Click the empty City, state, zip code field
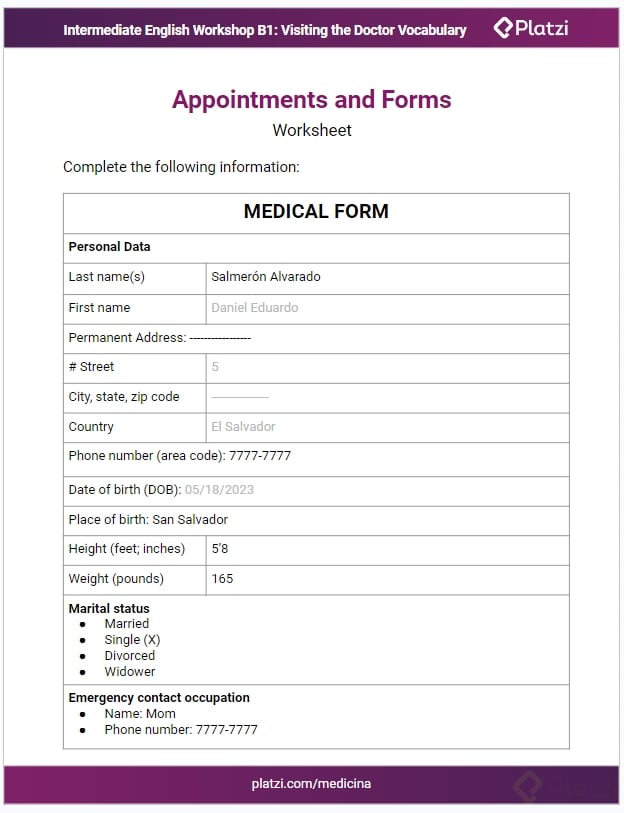Image resolution: width=624 pixels, height=813 pixels. [x=386, y=397]
